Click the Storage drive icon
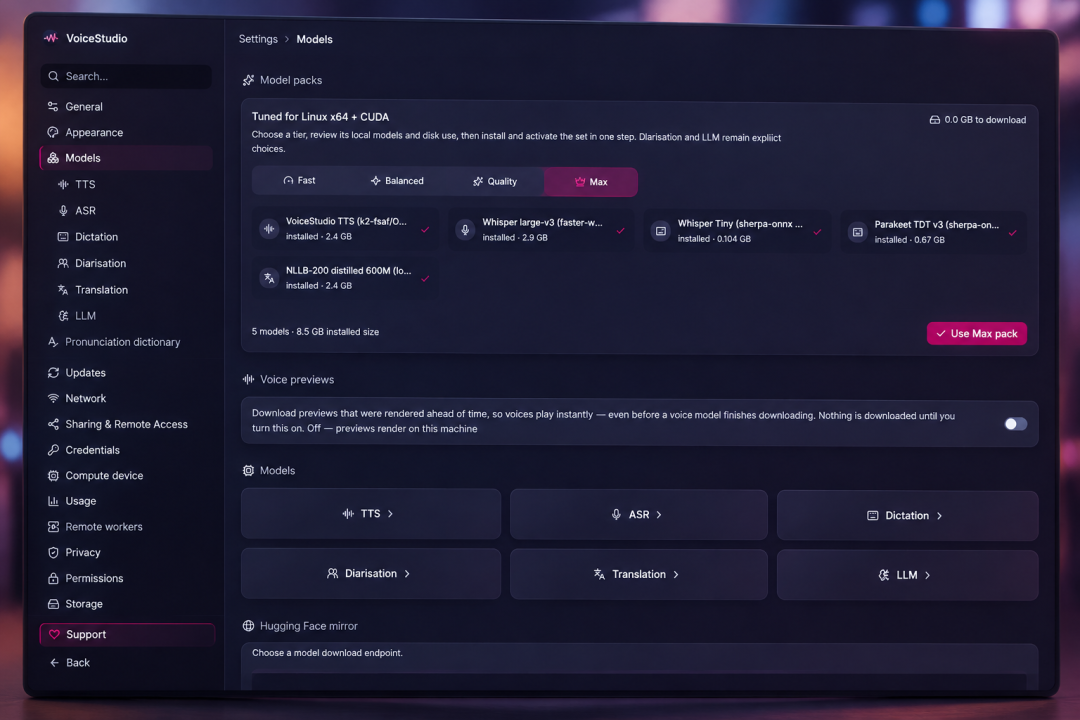This screenshot has width=1080, height=720. coord(53,604)
